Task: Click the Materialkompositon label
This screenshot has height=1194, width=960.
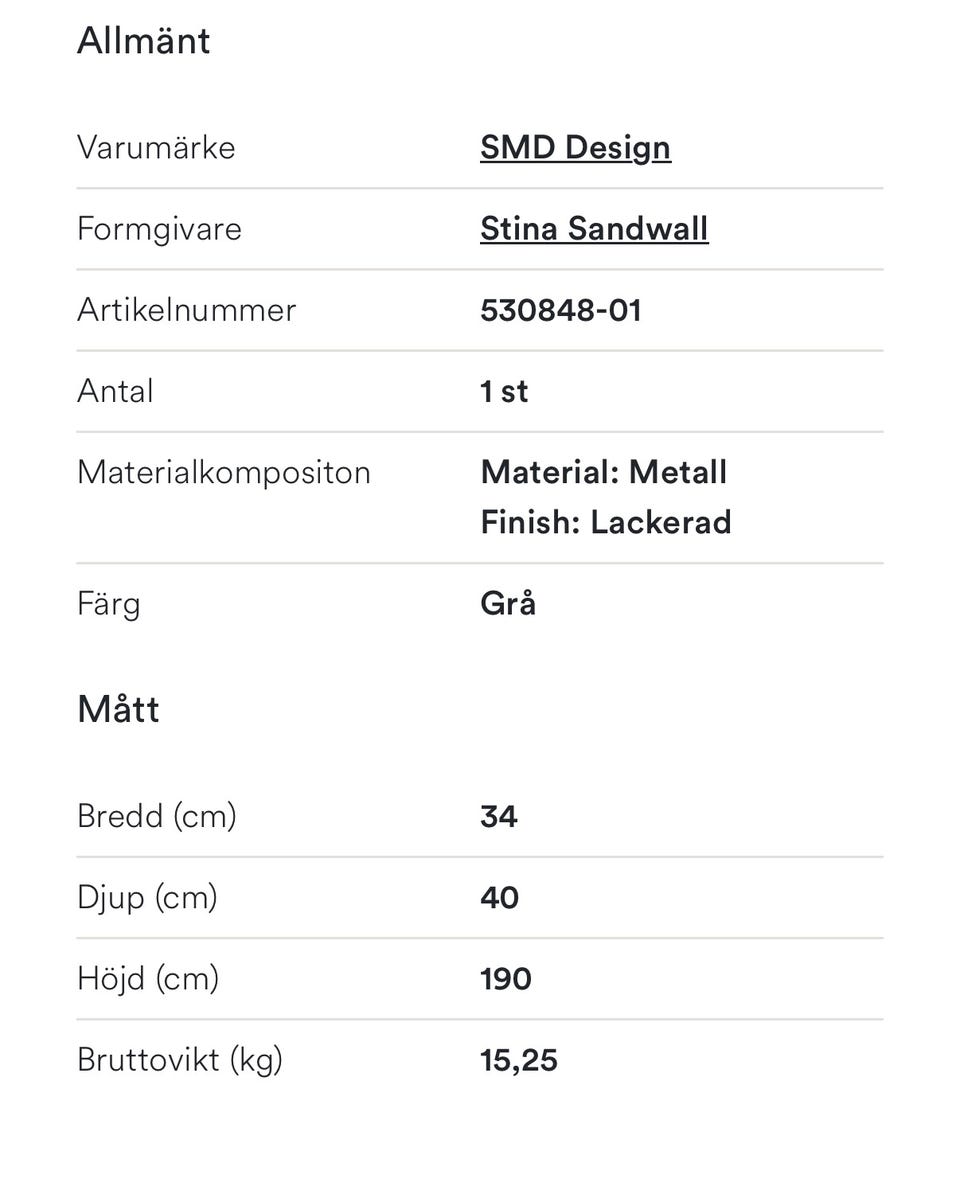Action: (224, 473)
